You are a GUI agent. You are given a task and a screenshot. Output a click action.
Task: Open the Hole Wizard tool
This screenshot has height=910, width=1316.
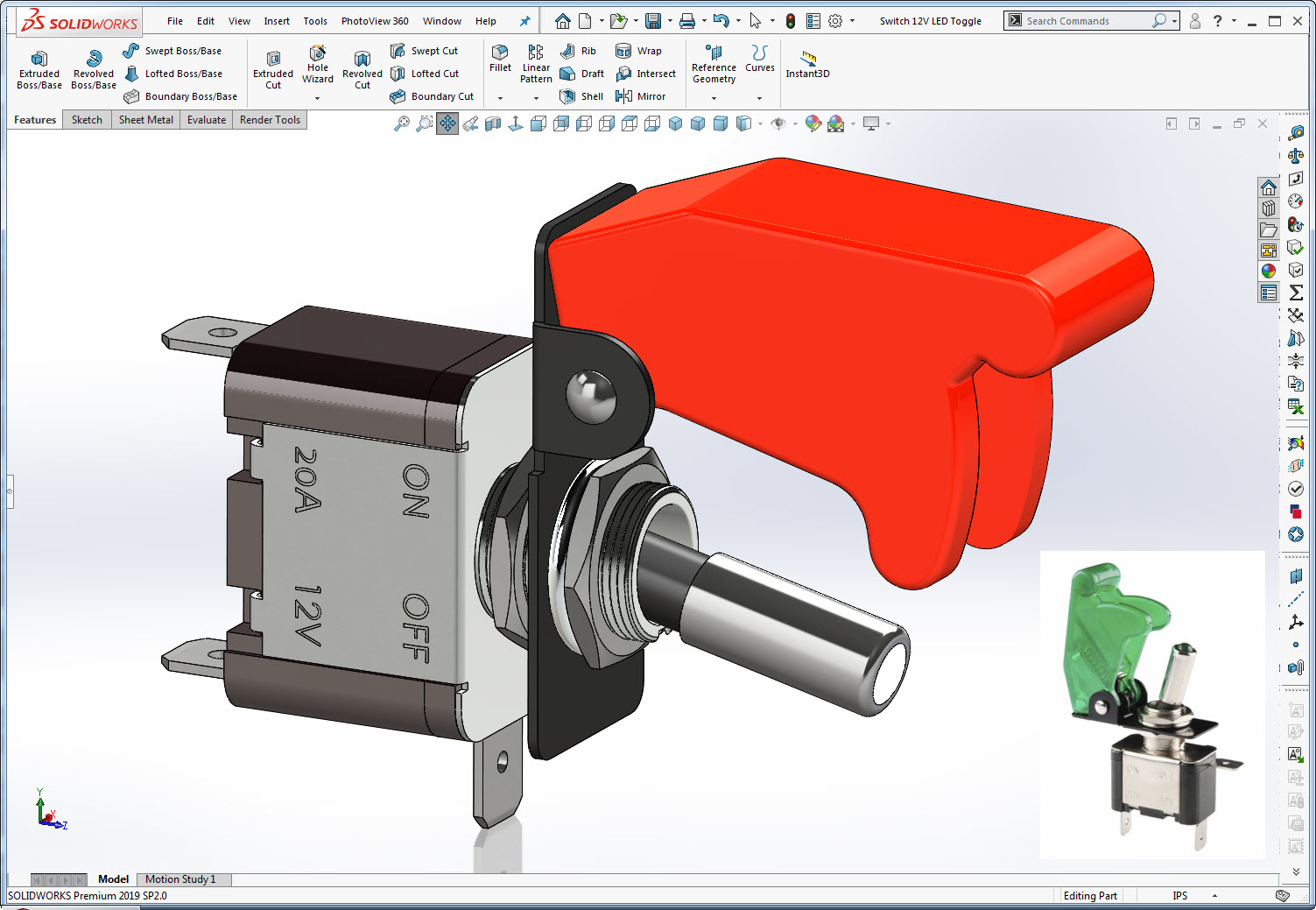[x=318, y=64]
